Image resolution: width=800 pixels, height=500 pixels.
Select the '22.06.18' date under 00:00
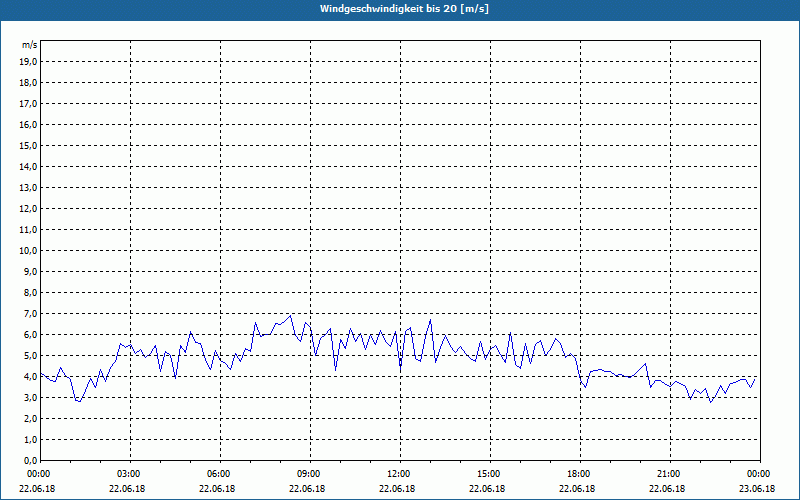(37, 489)
